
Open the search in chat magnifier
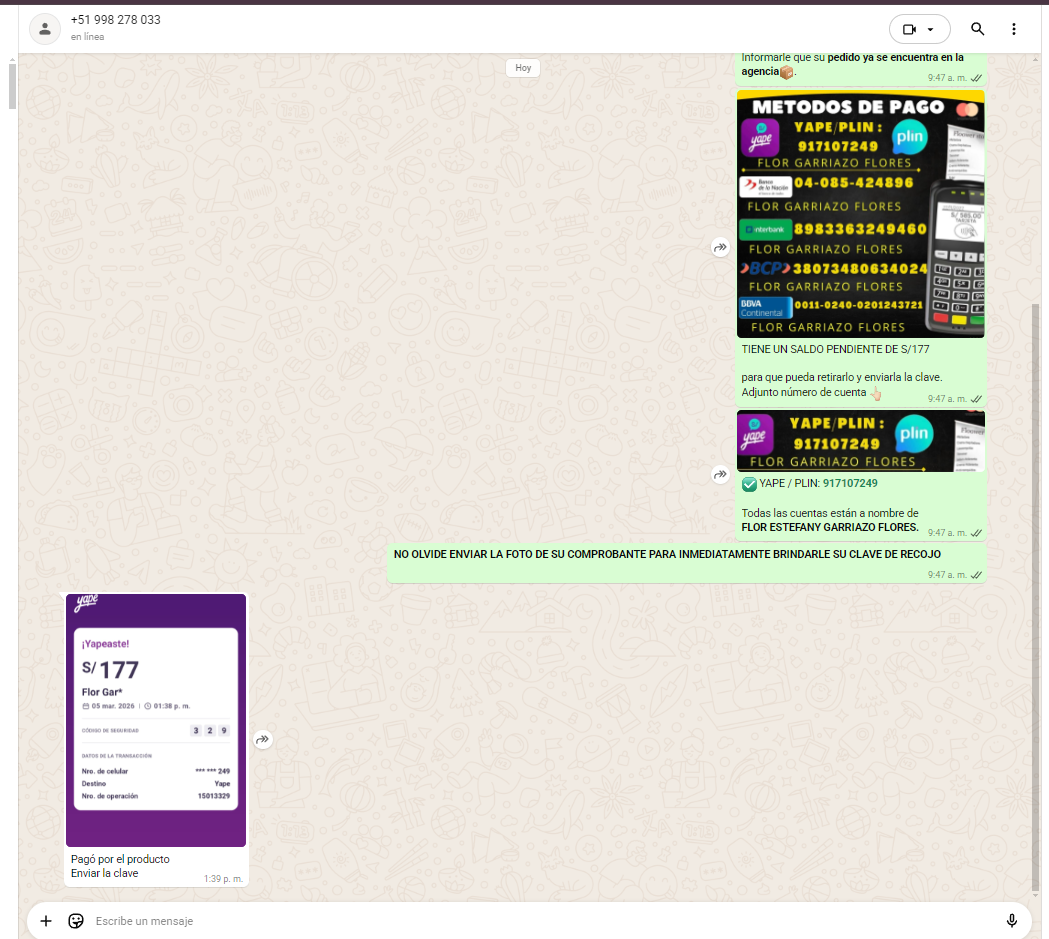pyautogui.click(x=977, y=29)
